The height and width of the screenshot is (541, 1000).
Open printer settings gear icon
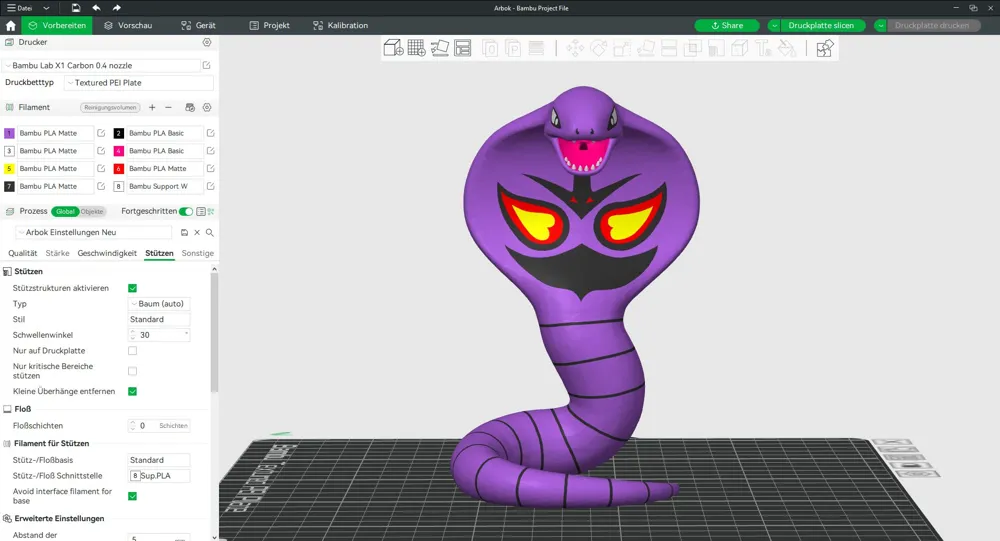click(207, 42)
